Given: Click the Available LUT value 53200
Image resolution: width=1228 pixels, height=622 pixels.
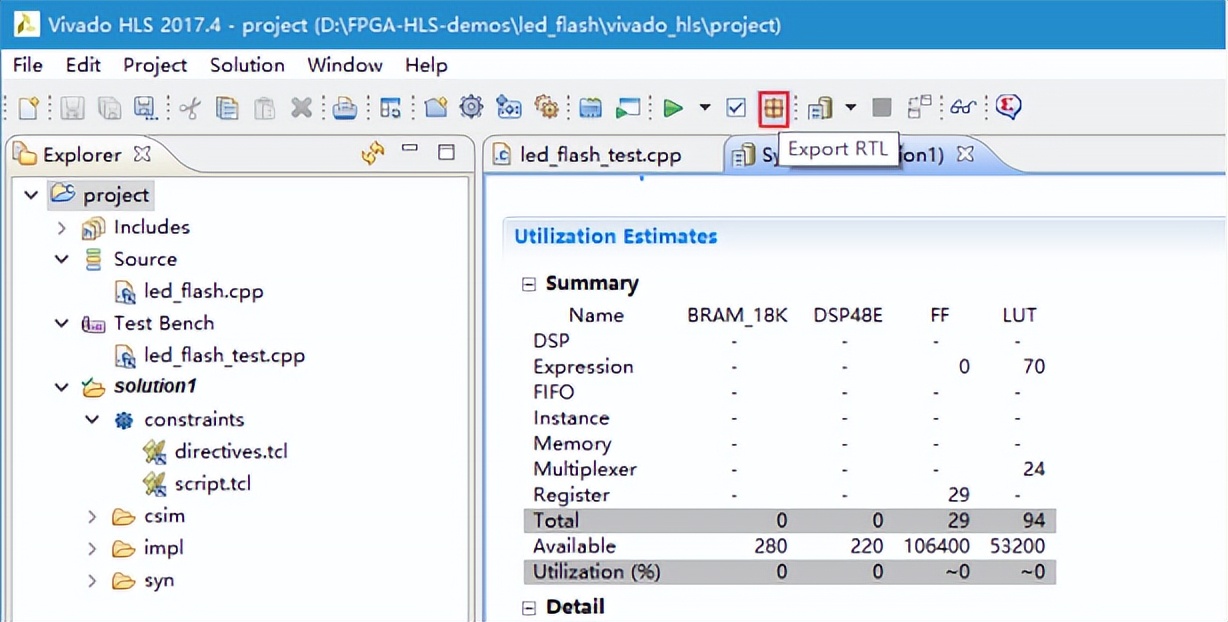Looking at the screenshot, I should coord(1017,546).
